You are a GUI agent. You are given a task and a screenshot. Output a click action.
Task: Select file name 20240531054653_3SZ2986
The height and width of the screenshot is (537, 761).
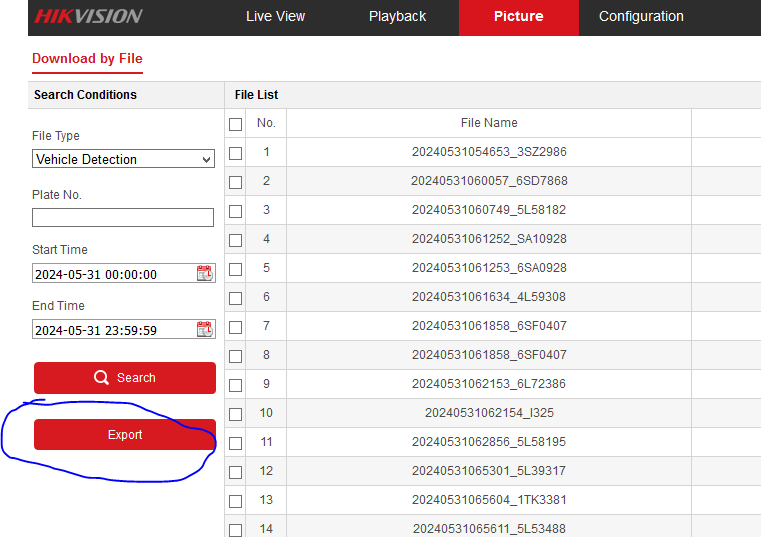point(489,153)
